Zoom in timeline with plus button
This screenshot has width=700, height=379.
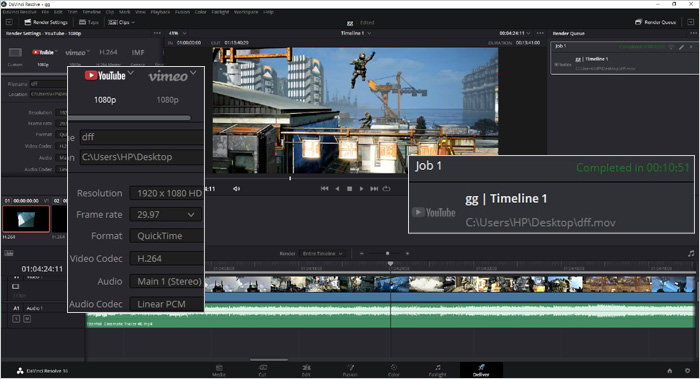click(x=407, y=254)
